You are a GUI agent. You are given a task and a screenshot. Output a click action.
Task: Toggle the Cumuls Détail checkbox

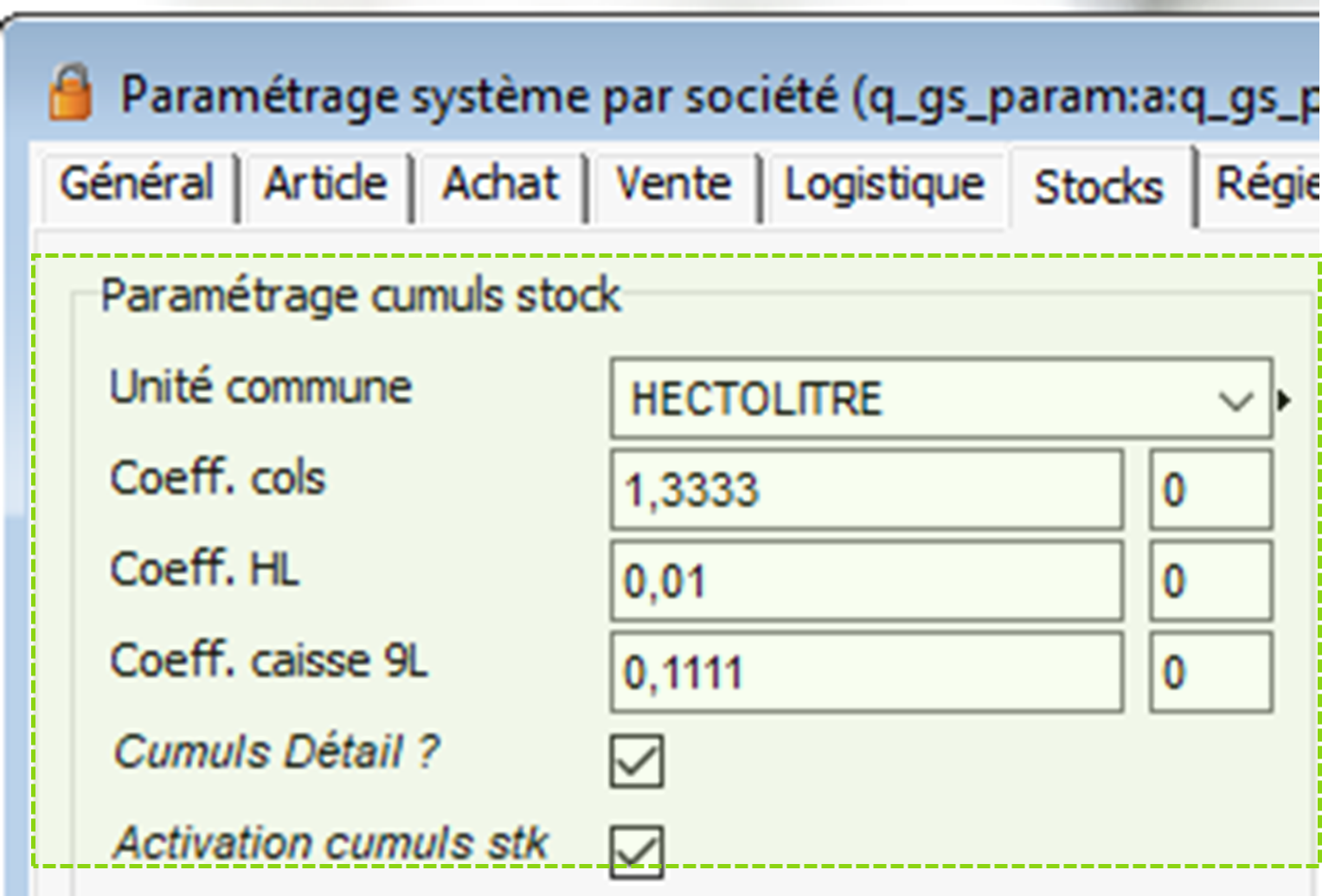click(637, 761)
